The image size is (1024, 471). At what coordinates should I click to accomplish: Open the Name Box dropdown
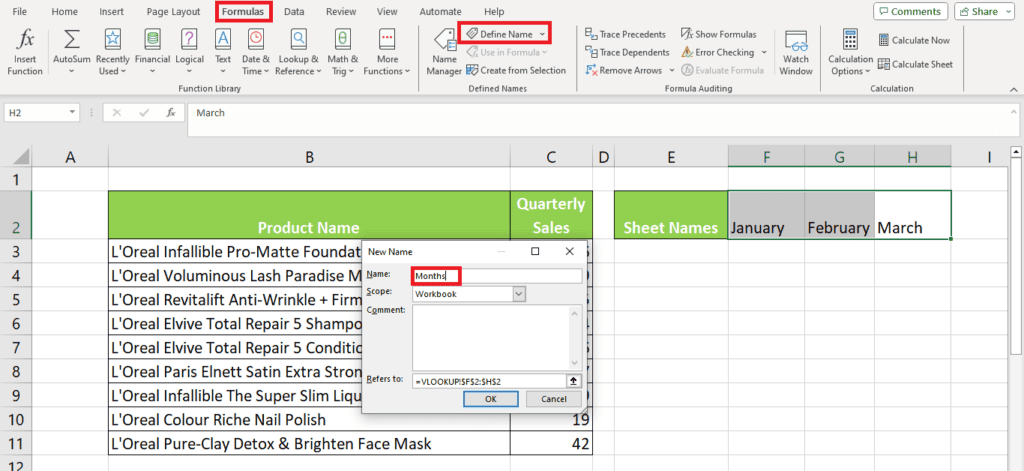coord(72,112)
